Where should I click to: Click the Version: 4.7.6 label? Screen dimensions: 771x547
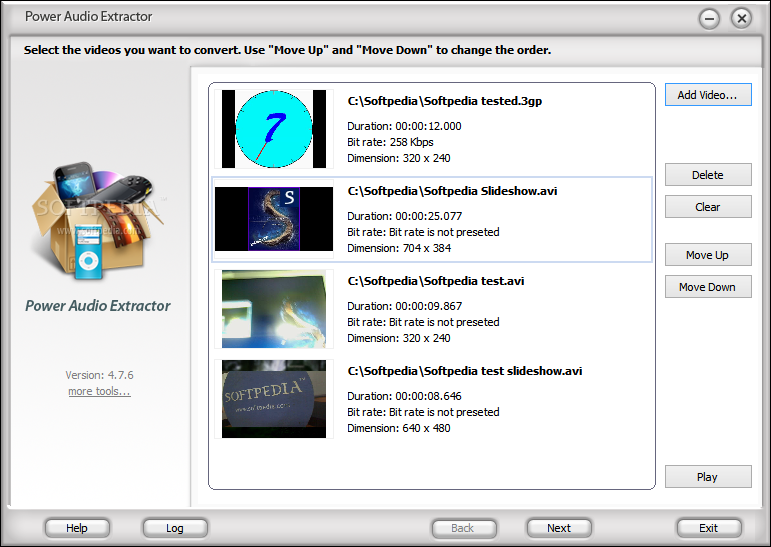(x=99, y=375)
